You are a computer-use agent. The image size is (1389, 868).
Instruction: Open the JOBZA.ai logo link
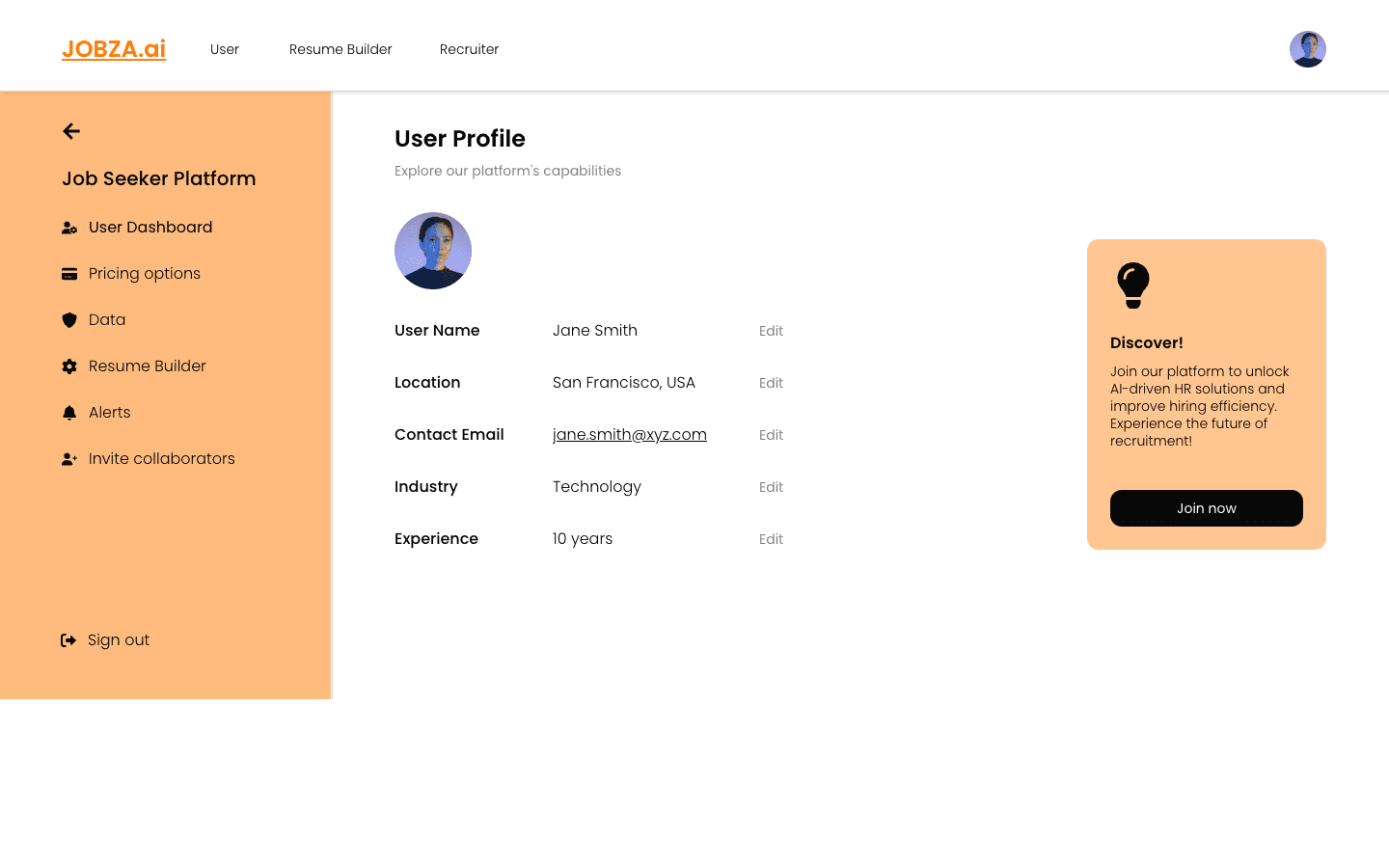[114, 48]
